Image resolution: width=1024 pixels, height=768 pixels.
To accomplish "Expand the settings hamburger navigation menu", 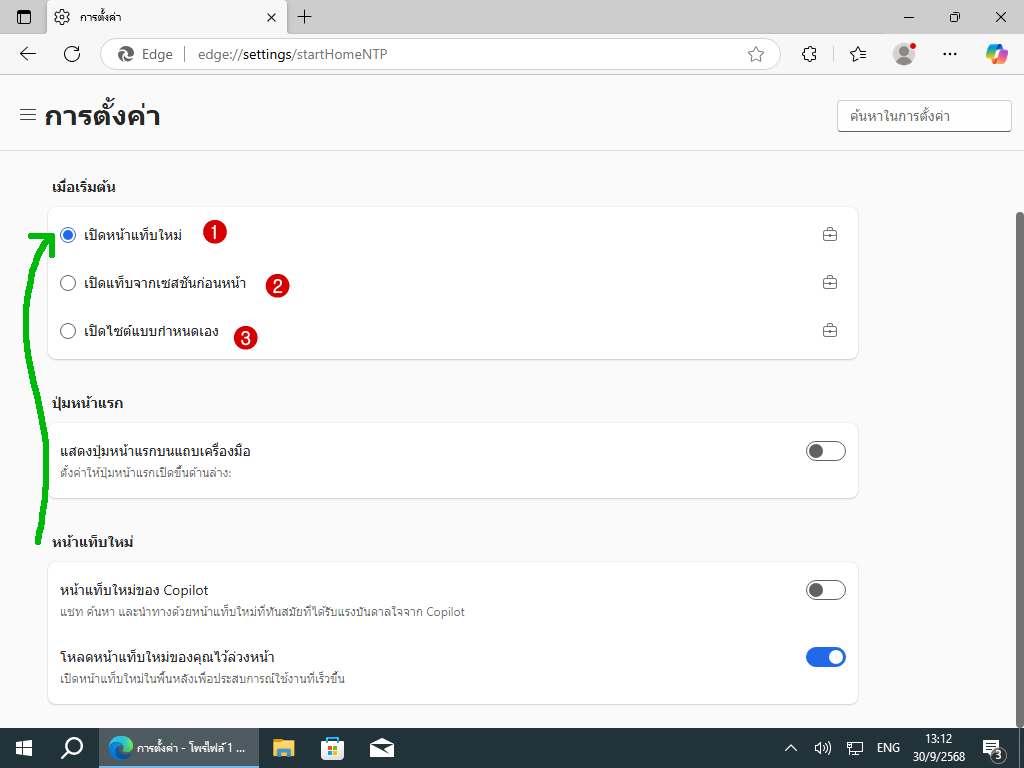I will (x=28, y=115).
